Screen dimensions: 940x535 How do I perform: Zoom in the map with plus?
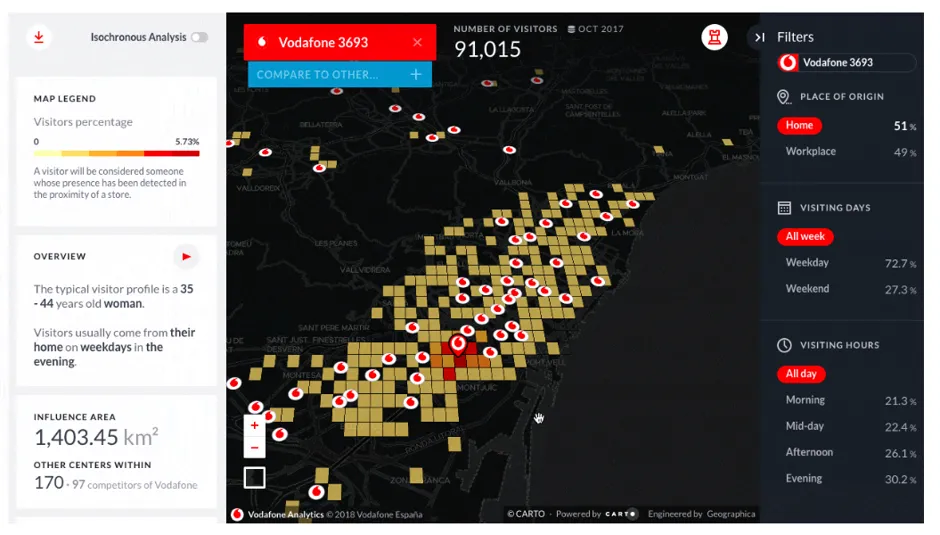pos(254,425)
